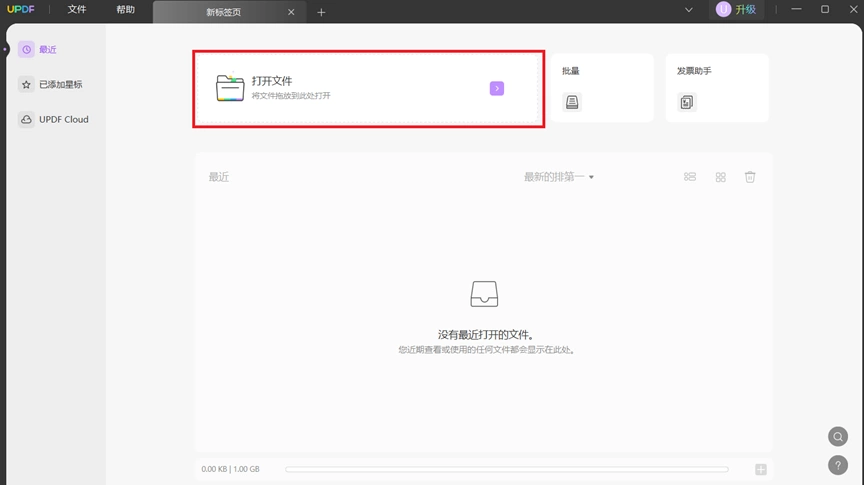Screen dimensions: 864x485
Task: Select the 新标签页 tab
Action: point(224,12)
